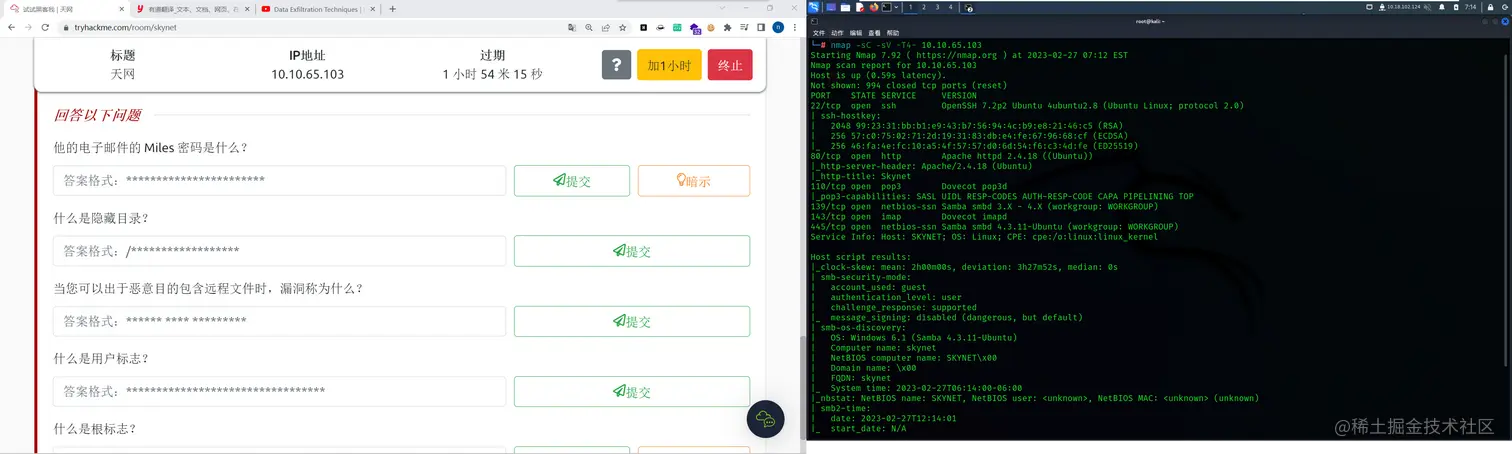Open the terminal dropdown arrow in Kali panel

(x=896, y=7)
